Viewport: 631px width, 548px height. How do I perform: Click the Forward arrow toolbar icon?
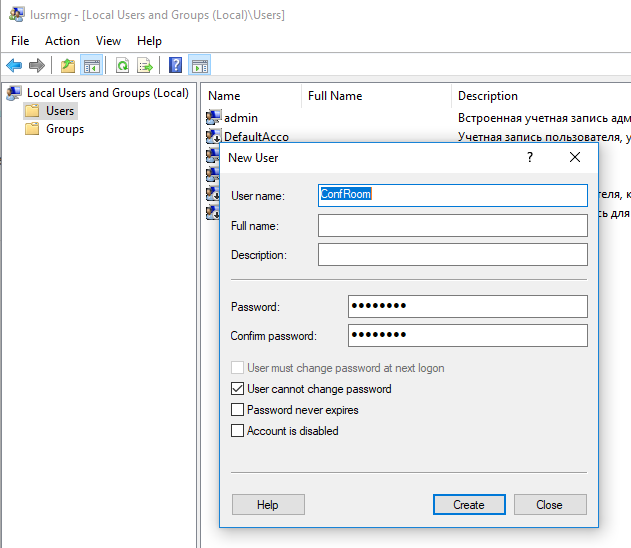tap(37, 65)
